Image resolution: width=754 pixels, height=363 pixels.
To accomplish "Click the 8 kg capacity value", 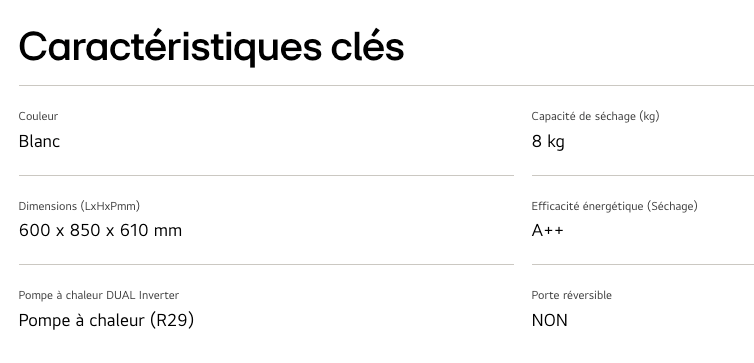I will 548,142.
